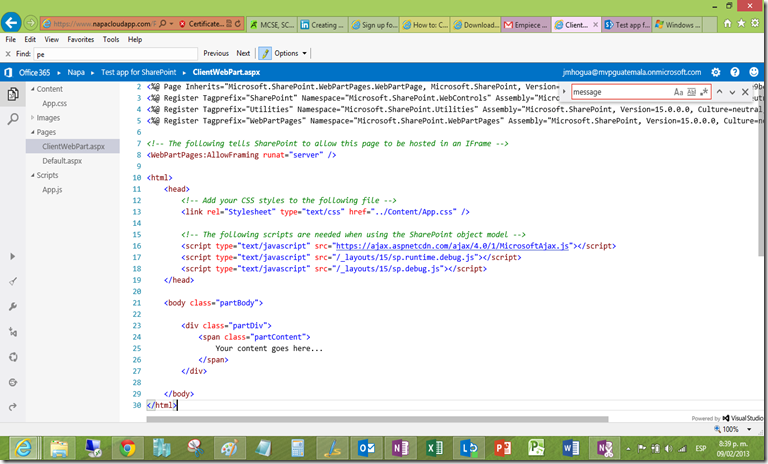Expand the replace arrow beside find box

pos(564,92)
